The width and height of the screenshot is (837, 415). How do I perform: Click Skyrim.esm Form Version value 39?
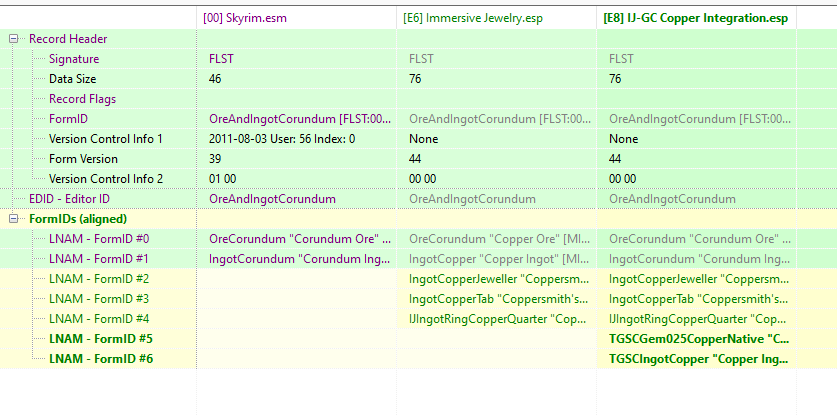pyautogui.click(x=215, y=159)
